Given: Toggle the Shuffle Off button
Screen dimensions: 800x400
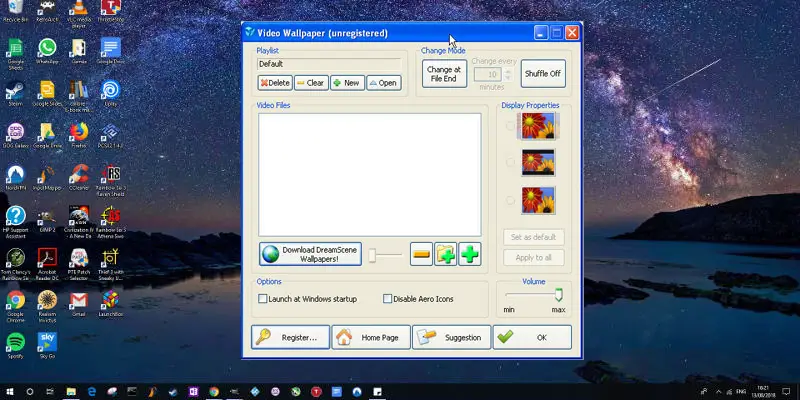Looking at the screenshot, I should point(543,73).
